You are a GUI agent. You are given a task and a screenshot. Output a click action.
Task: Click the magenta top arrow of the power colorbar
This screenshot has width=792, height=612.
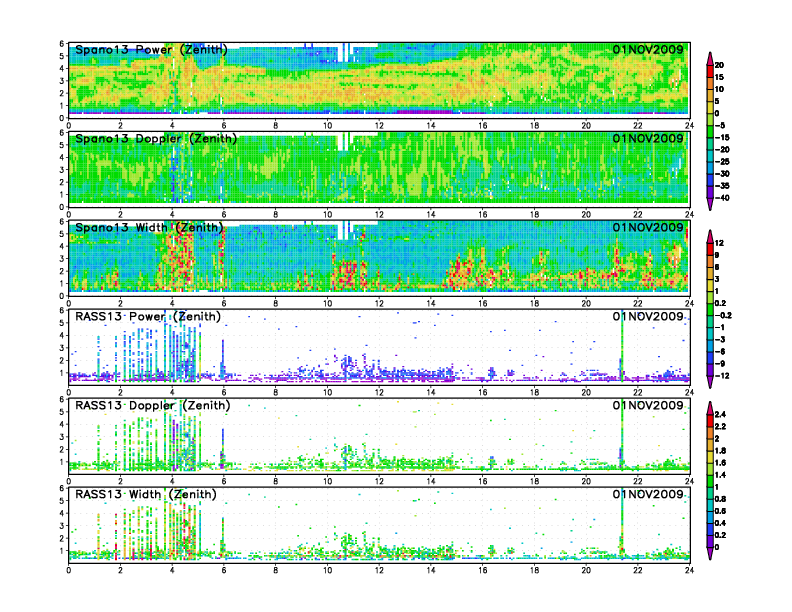(x=710, y=58)
